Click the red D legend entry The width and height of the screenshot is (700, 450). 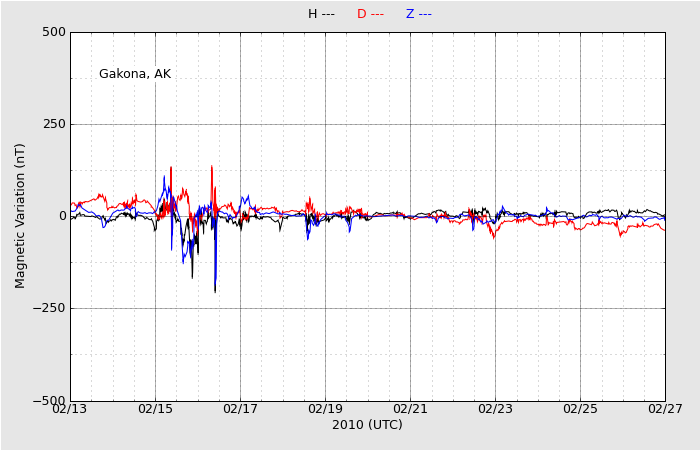click(370, 14)
